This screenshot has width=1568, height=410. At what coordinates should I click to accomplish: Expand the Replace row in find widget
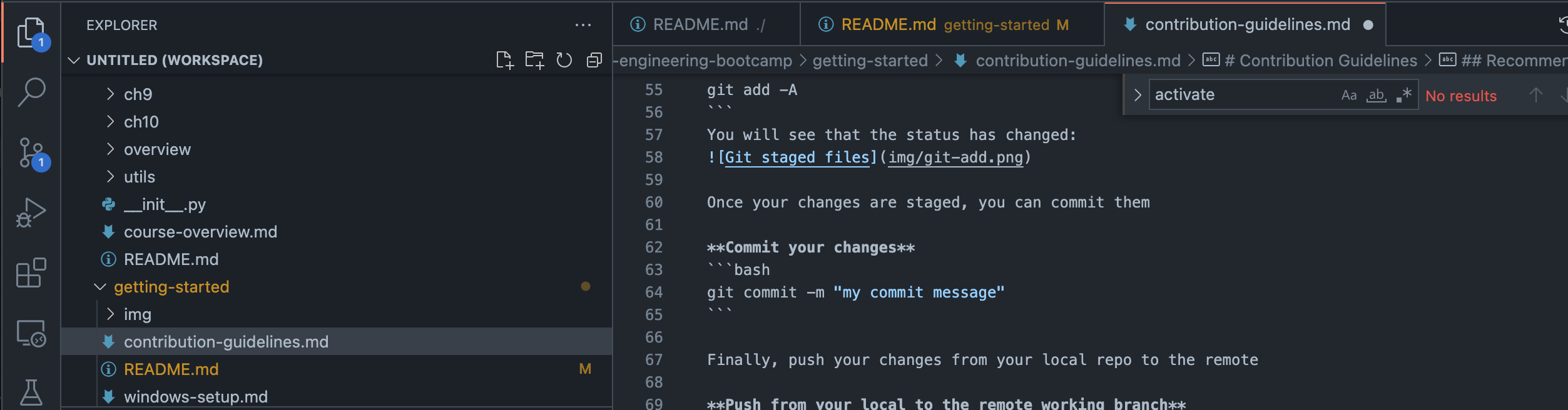[1138, 95]
